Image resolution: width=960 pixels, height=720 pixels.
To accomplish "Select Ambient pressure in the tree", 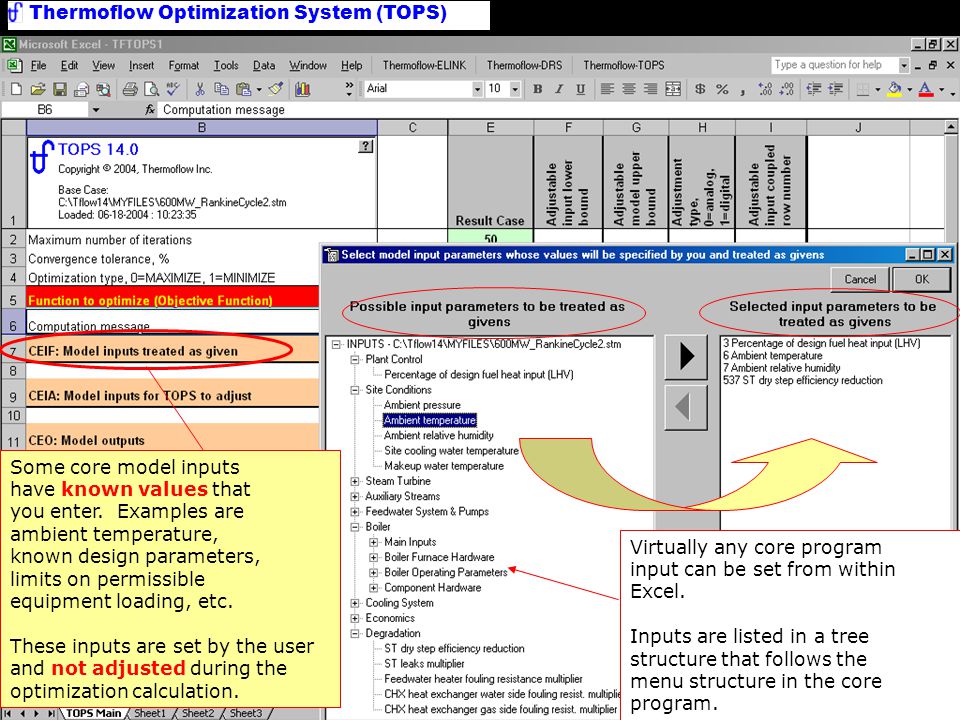I will [422, 405].
